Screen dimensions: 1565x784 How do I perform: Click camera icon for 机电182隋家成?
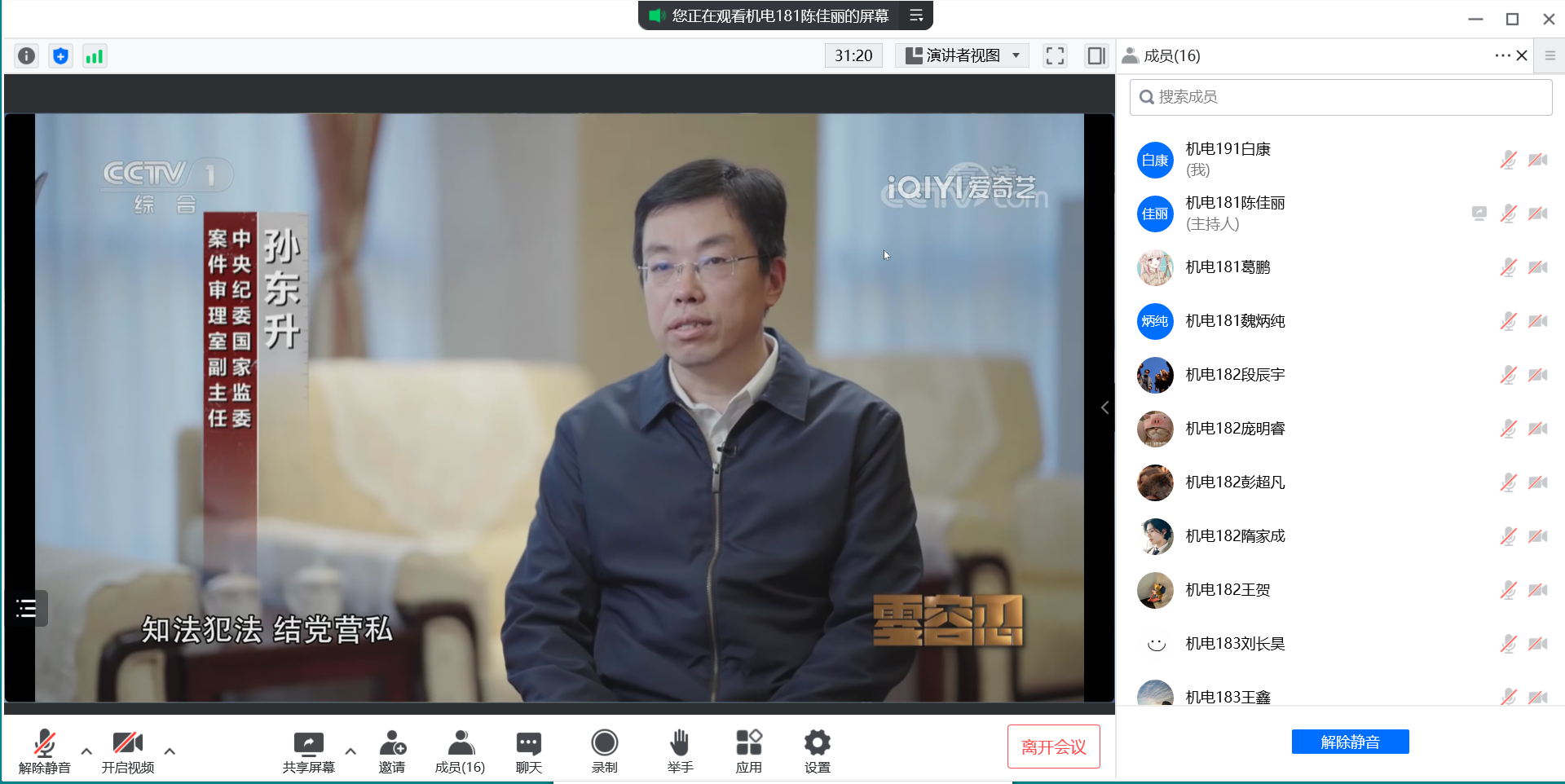(x=1538, y=536)
